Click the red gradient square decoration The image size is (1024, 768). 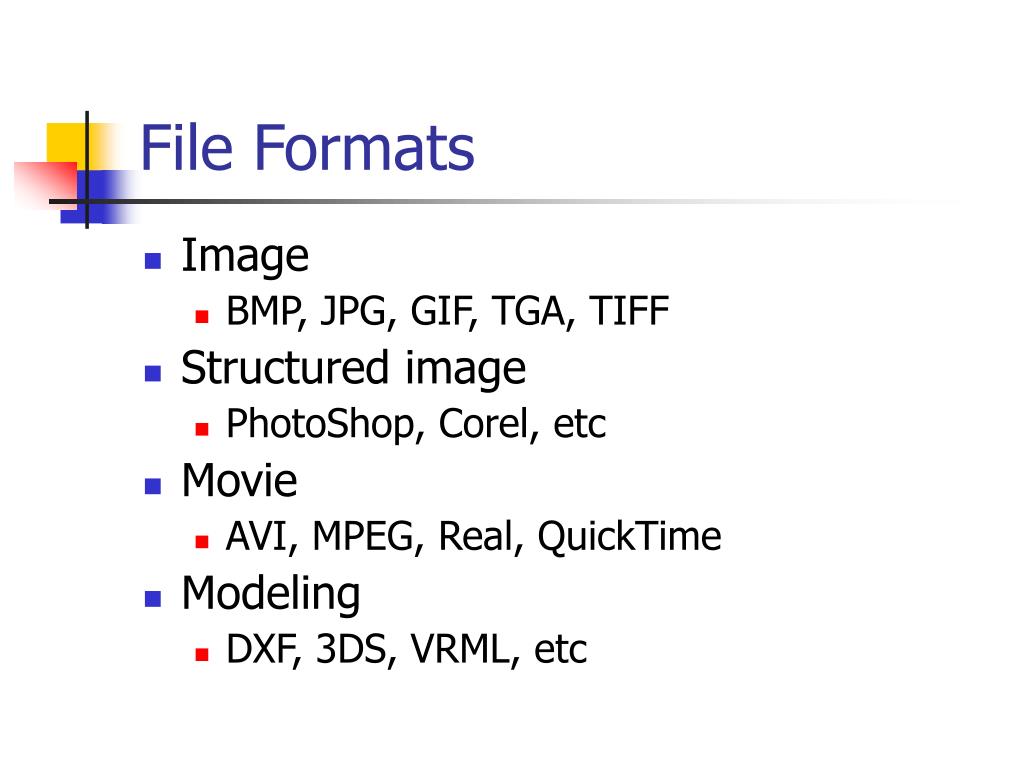coord(46,186)
